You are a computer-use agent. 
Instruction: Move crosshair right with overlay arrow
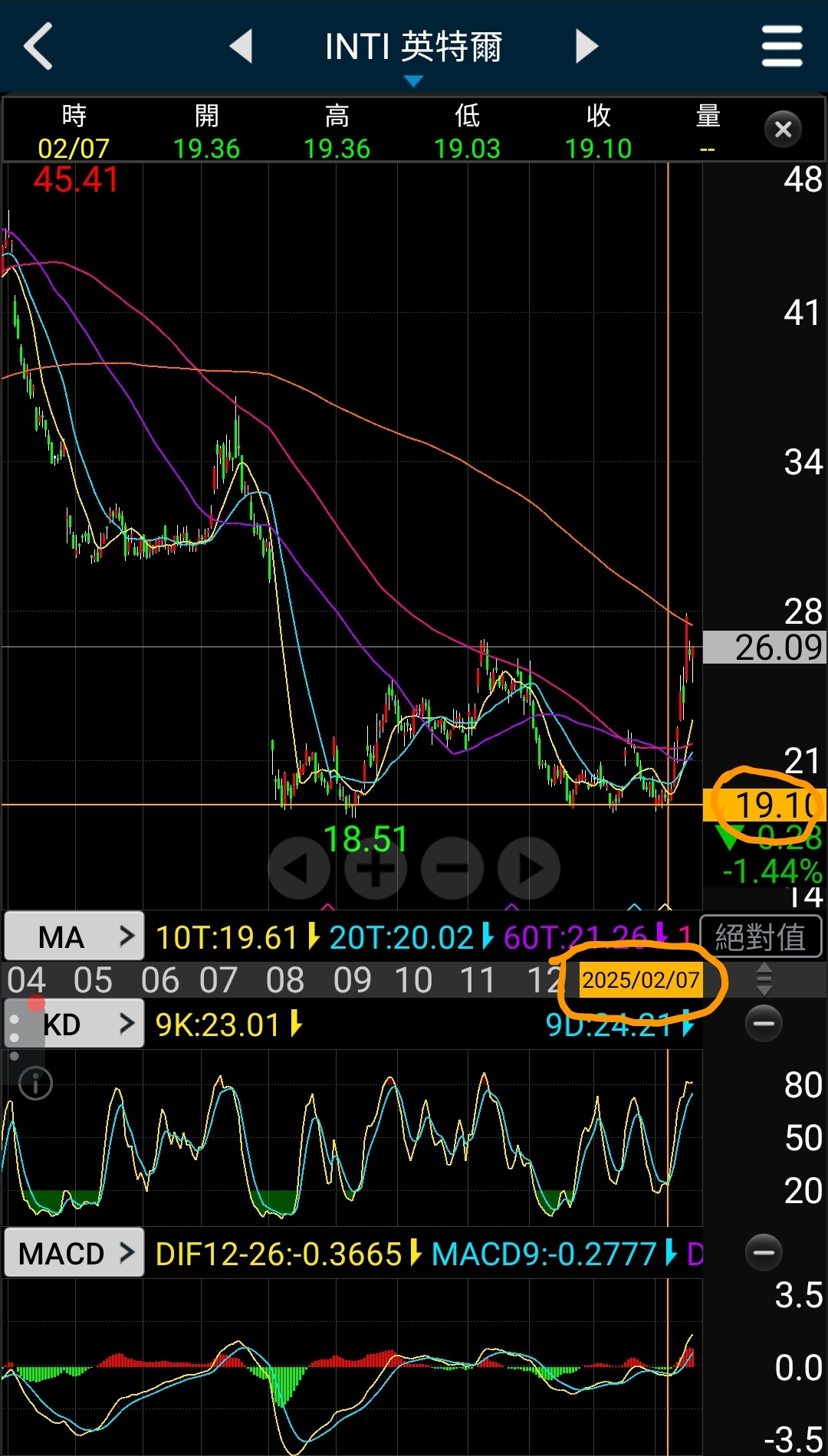click(529, 868)
